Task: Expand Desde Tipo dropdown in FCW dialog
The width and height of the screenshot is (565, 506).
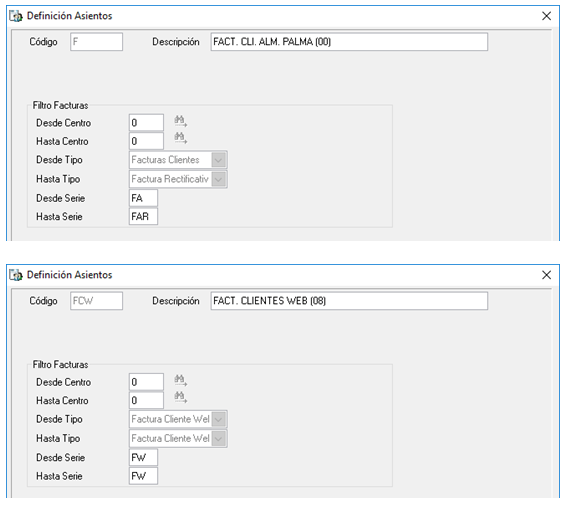Action: click(219, 419)
